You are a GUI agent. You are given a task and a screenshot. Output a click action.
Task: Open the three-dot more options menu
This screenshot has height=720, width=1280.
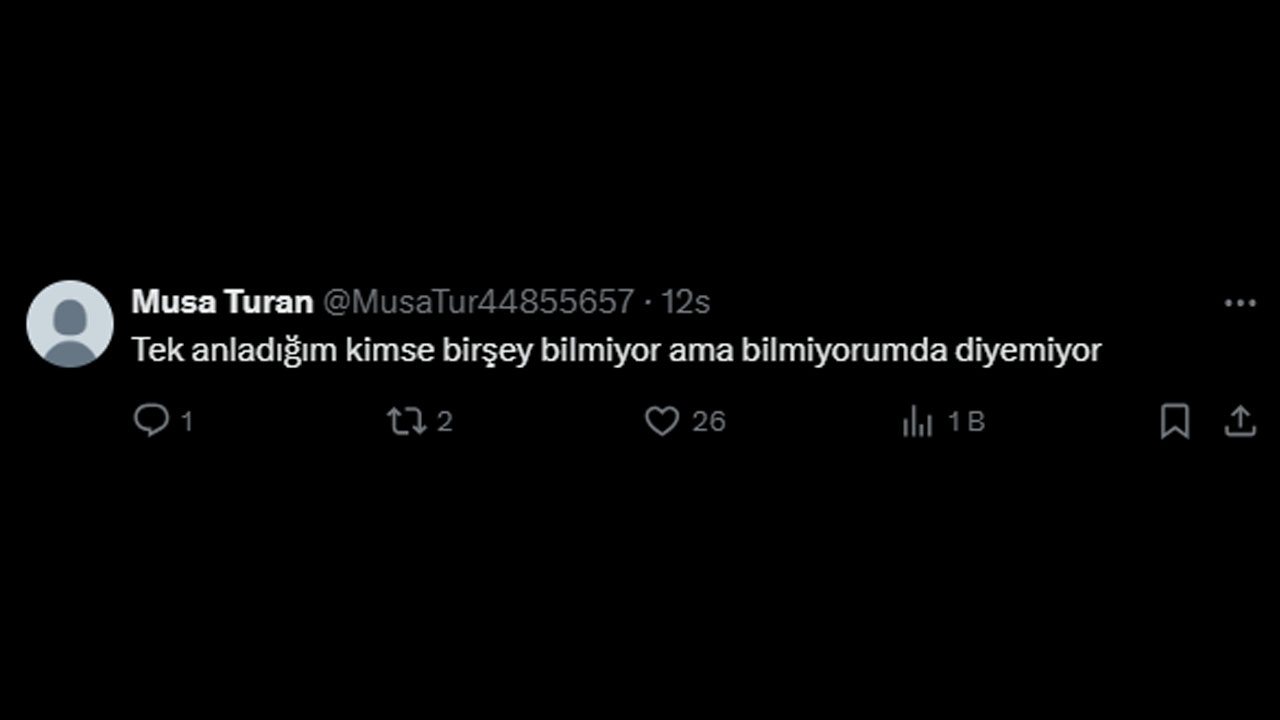[x=1240, y=303]
